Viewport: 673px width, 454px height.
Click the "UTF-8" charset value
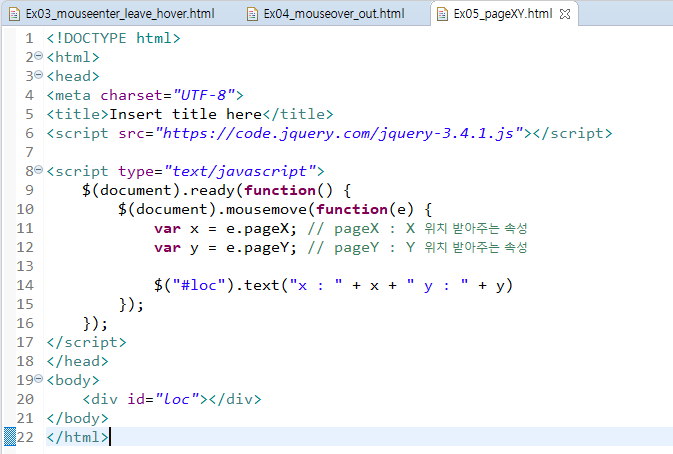pos(204,95)
